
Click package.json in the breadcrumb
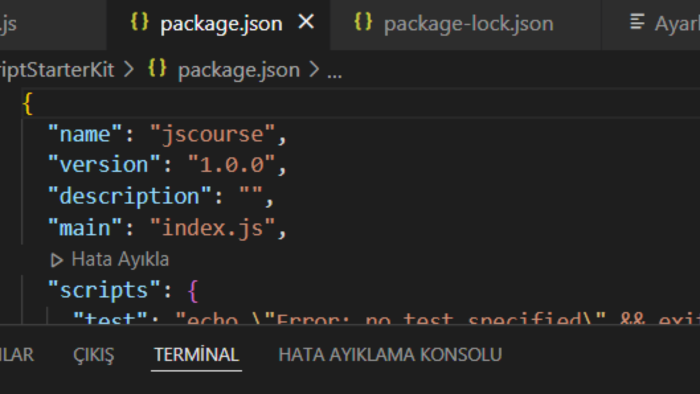[x=239, y=70]
